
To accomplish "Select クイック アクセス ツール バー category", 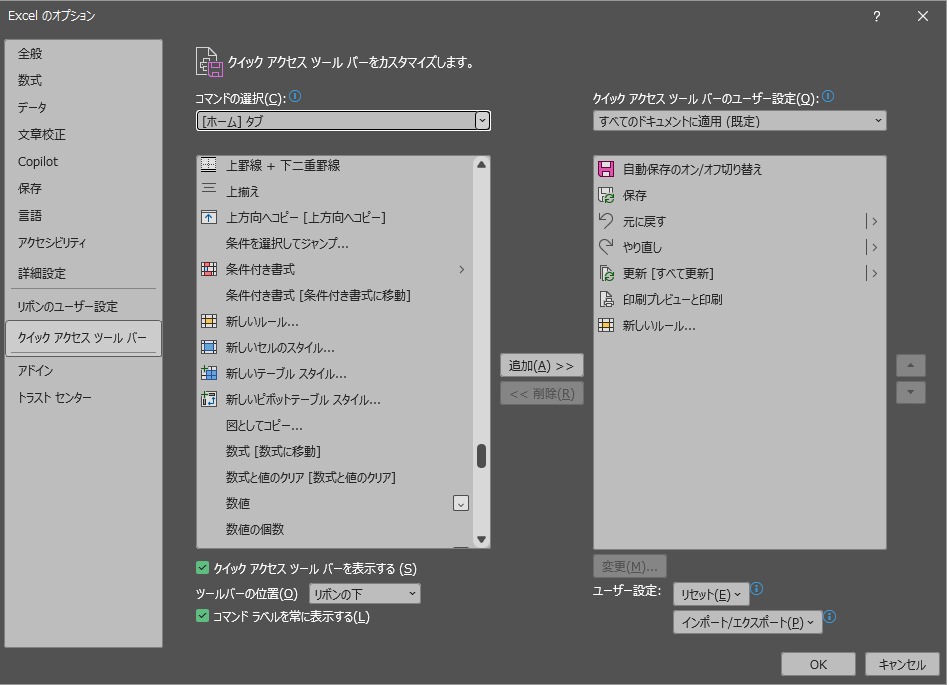I will pyautogui.click(x=83, y=338).
